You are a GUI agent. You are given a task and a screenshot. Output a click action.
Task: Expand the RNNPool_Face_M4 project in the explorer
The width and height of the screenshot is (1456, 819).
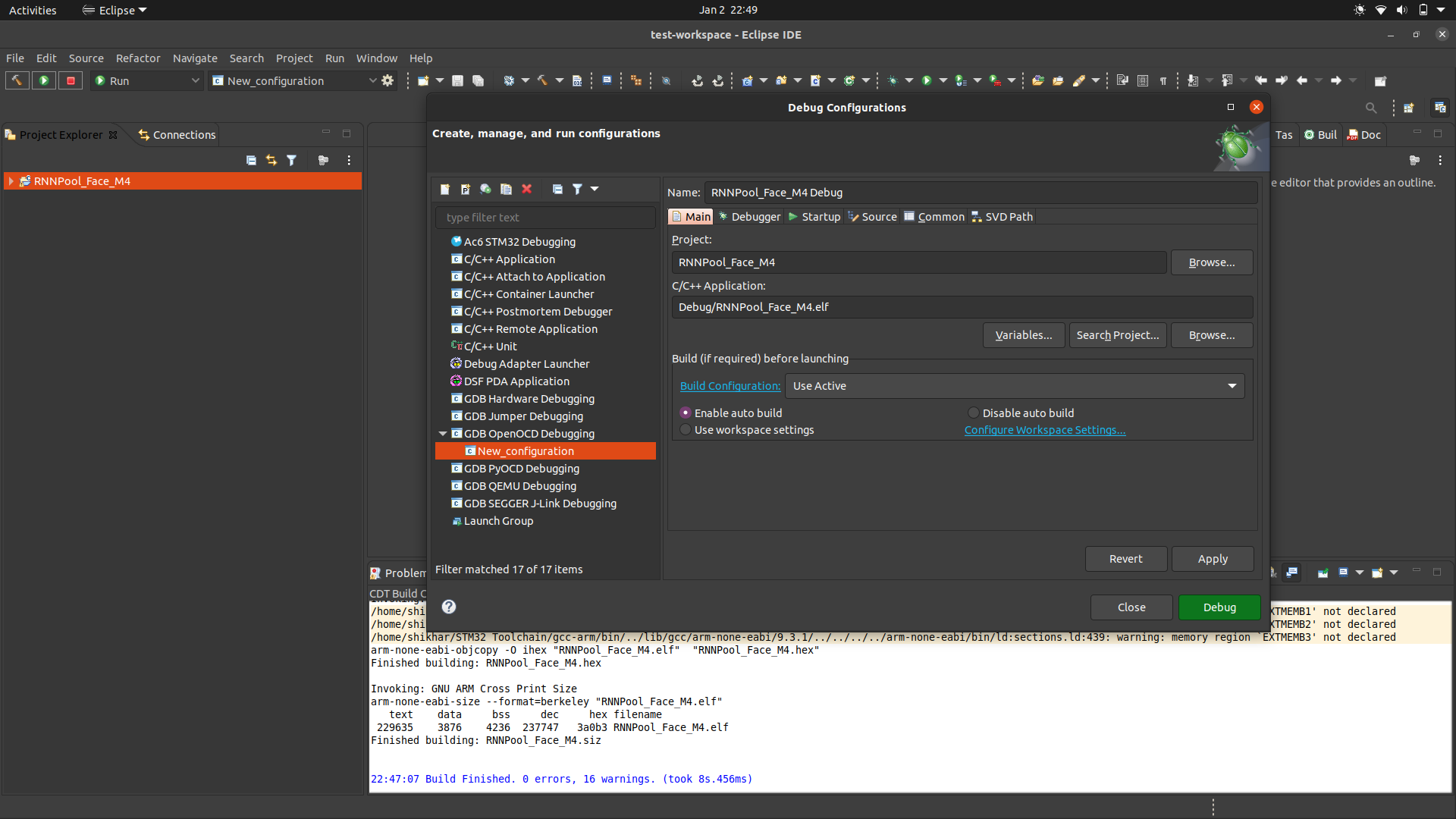(x=11, y=181)
